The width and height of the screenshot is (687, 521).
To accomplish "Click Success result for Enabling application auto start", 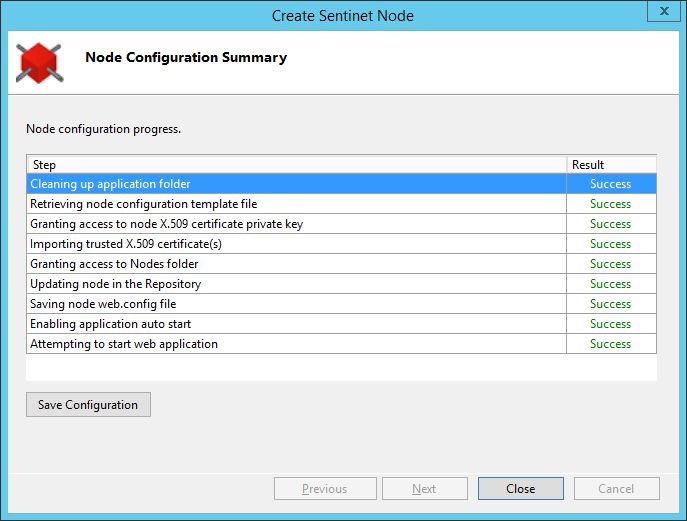I will tap(610, 324).
